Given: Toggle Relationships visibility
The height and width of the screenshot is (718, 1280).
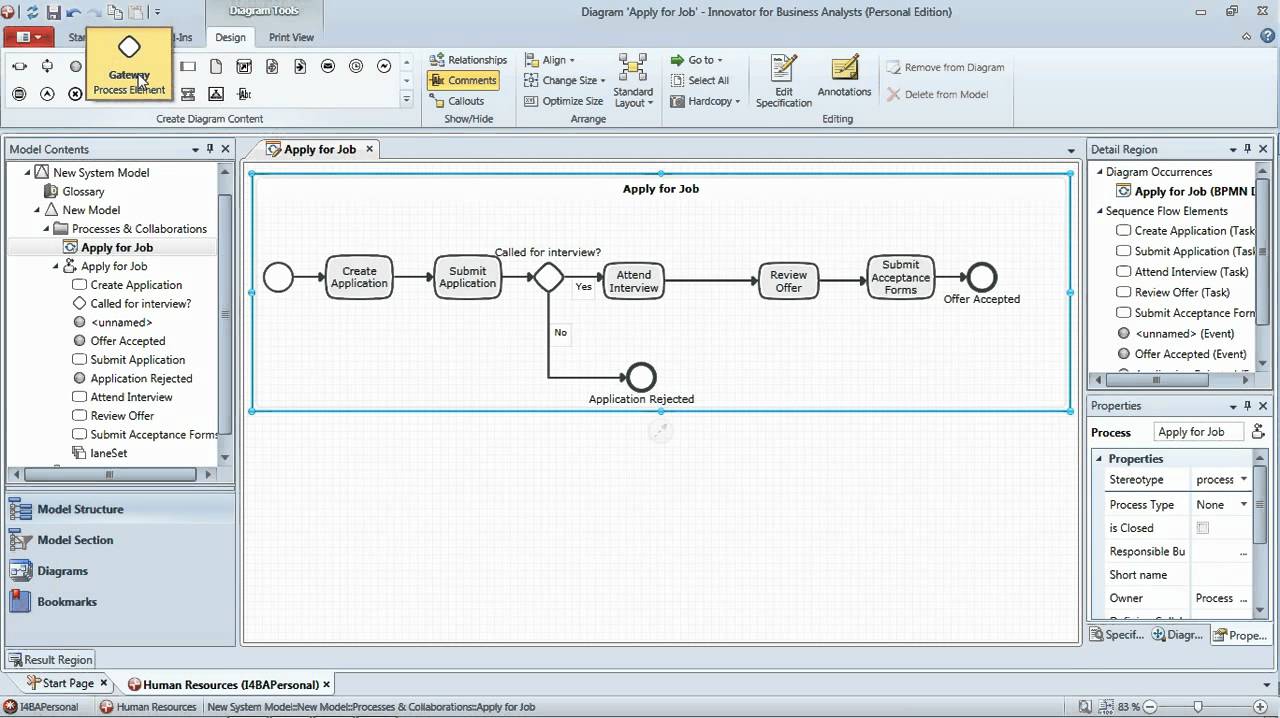Looking at the screenshot, I should click(x=468, y=60).
